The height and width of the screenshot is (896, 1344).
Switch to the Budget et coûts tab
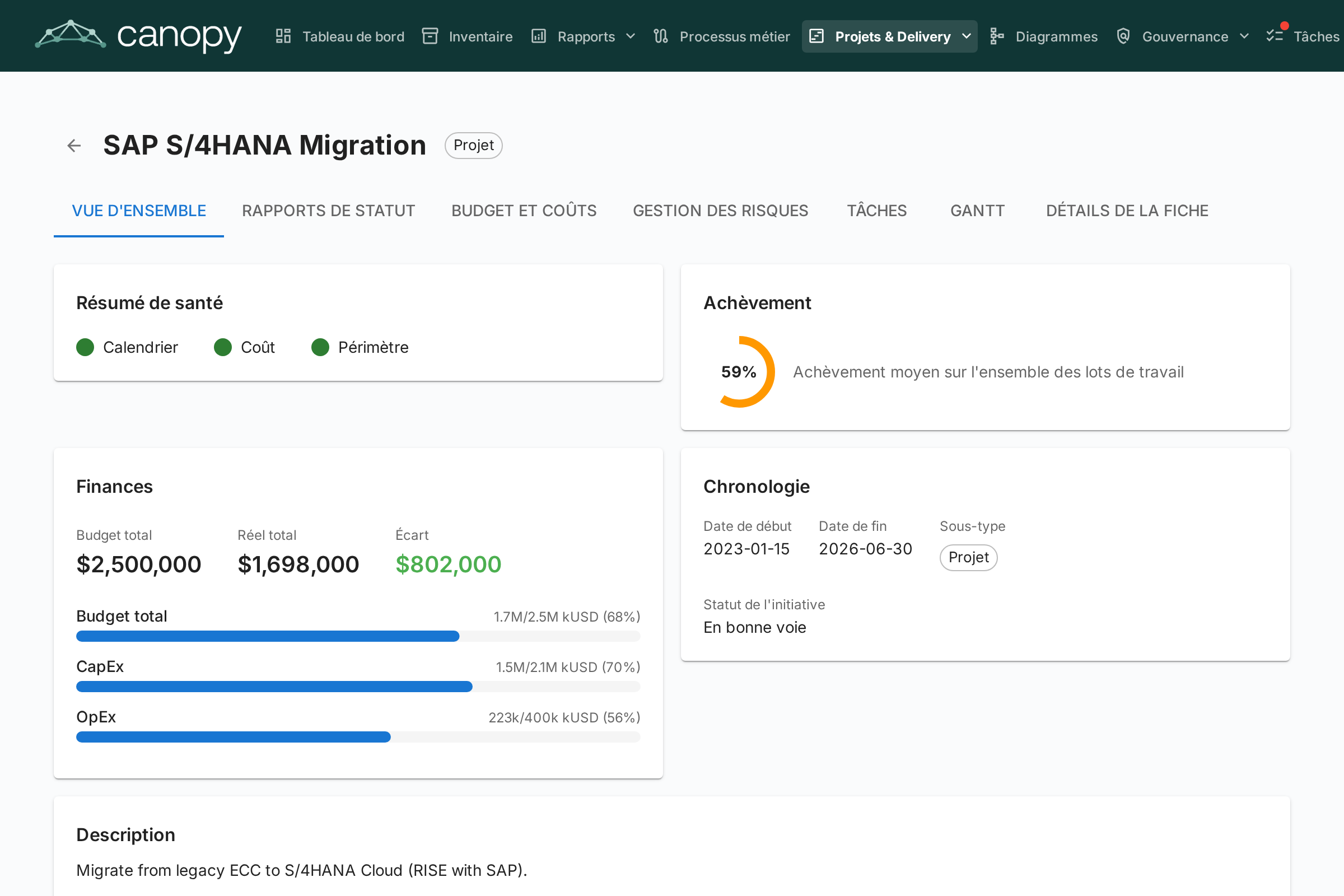524,211
